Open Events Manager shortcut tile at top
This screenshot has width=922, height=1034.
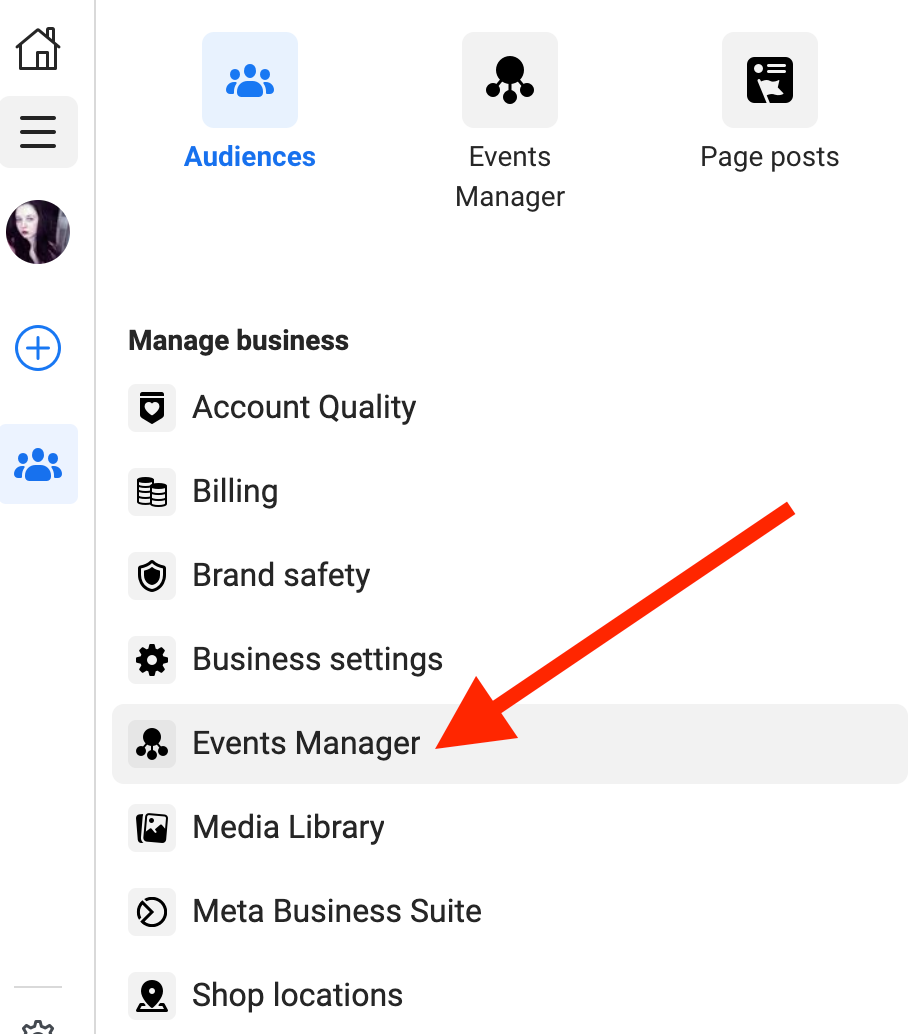point(510,80)
